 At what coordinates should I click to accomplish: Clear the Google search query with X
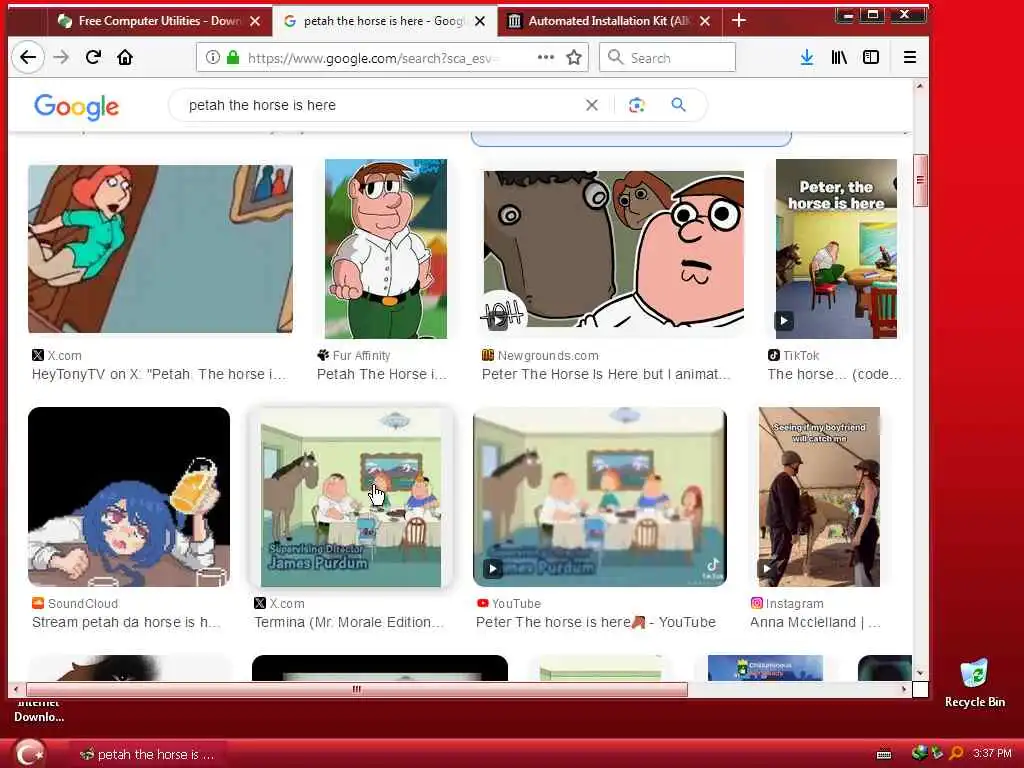click(592, 105)
